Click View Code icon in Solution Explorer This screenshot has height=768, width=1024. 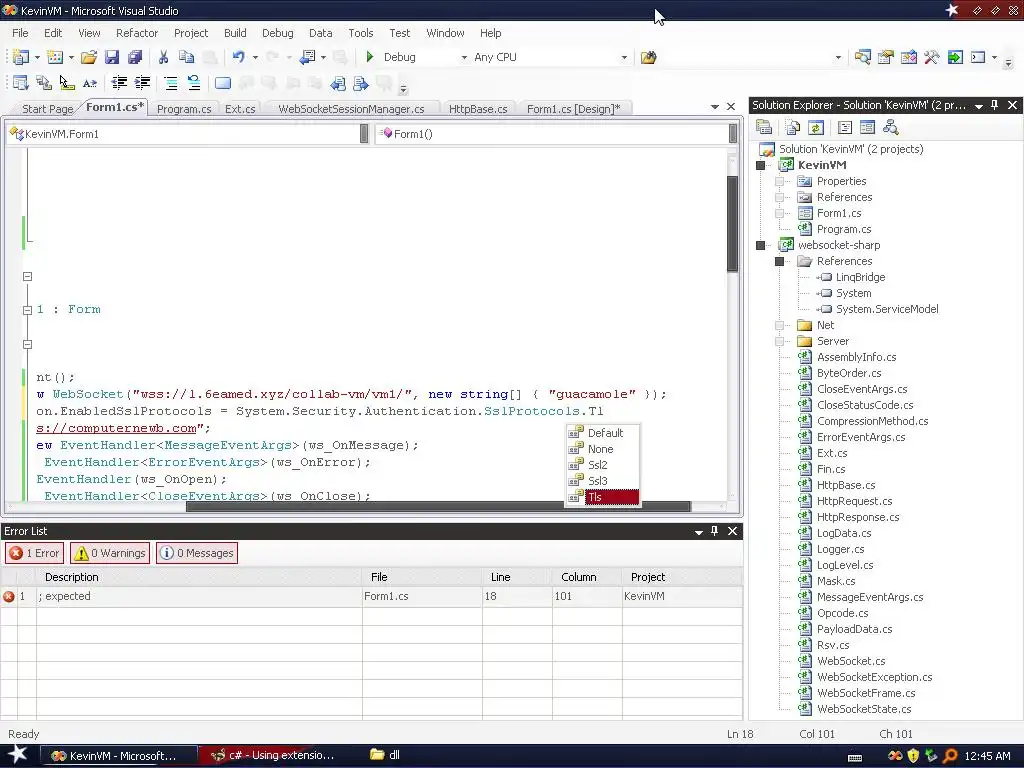pos(844,127)
